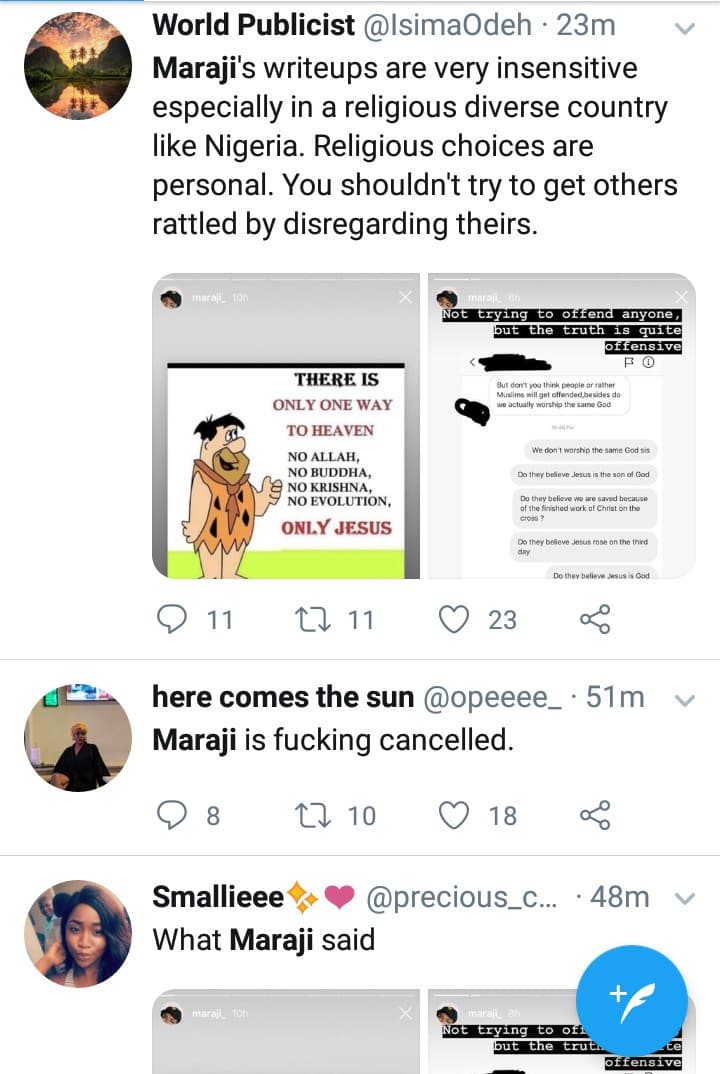Open World Publicist tweet options chevron
The height and width of the screenshot is (1074, 720).
tap(685, 29)
